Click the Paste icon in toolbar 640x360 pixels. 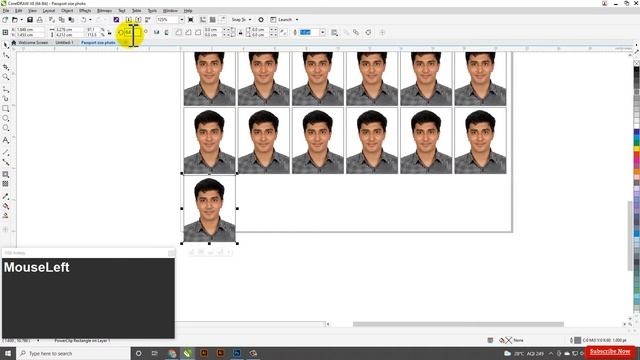click(71, 20)
